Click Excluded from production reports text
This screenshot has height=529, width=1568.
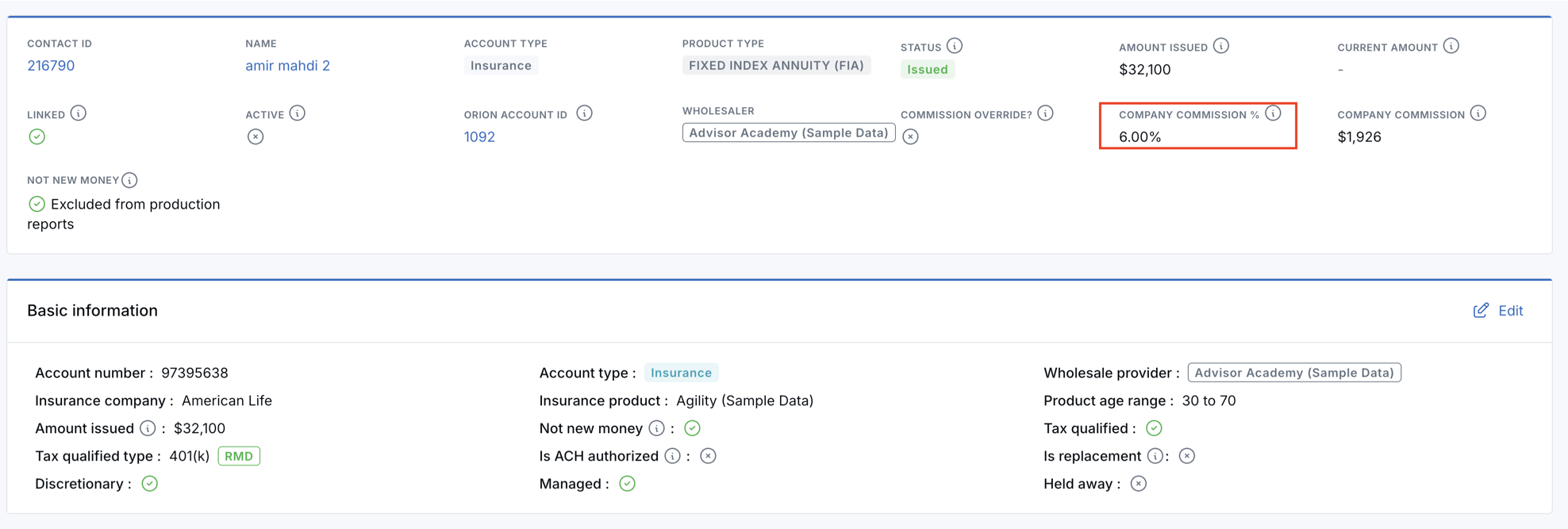point(124,214)
